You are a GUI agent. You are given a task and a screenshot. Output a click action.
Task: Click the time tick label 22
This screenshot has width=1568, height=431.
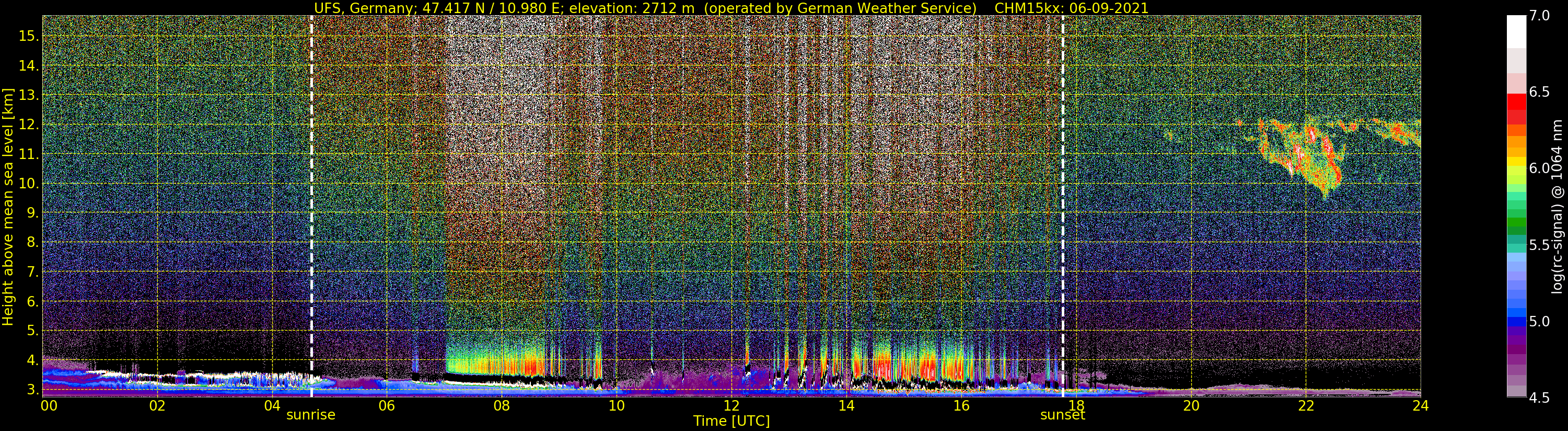click(1305, 405)
